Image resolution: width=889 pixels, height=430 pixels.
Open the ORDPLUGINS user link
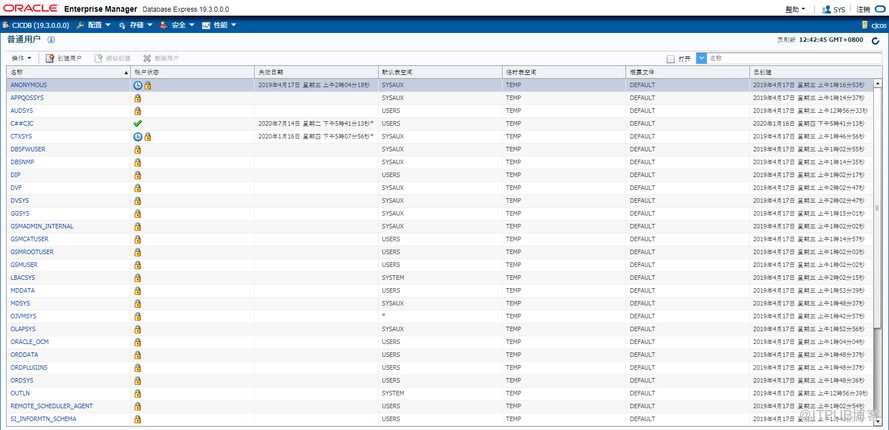29,368
